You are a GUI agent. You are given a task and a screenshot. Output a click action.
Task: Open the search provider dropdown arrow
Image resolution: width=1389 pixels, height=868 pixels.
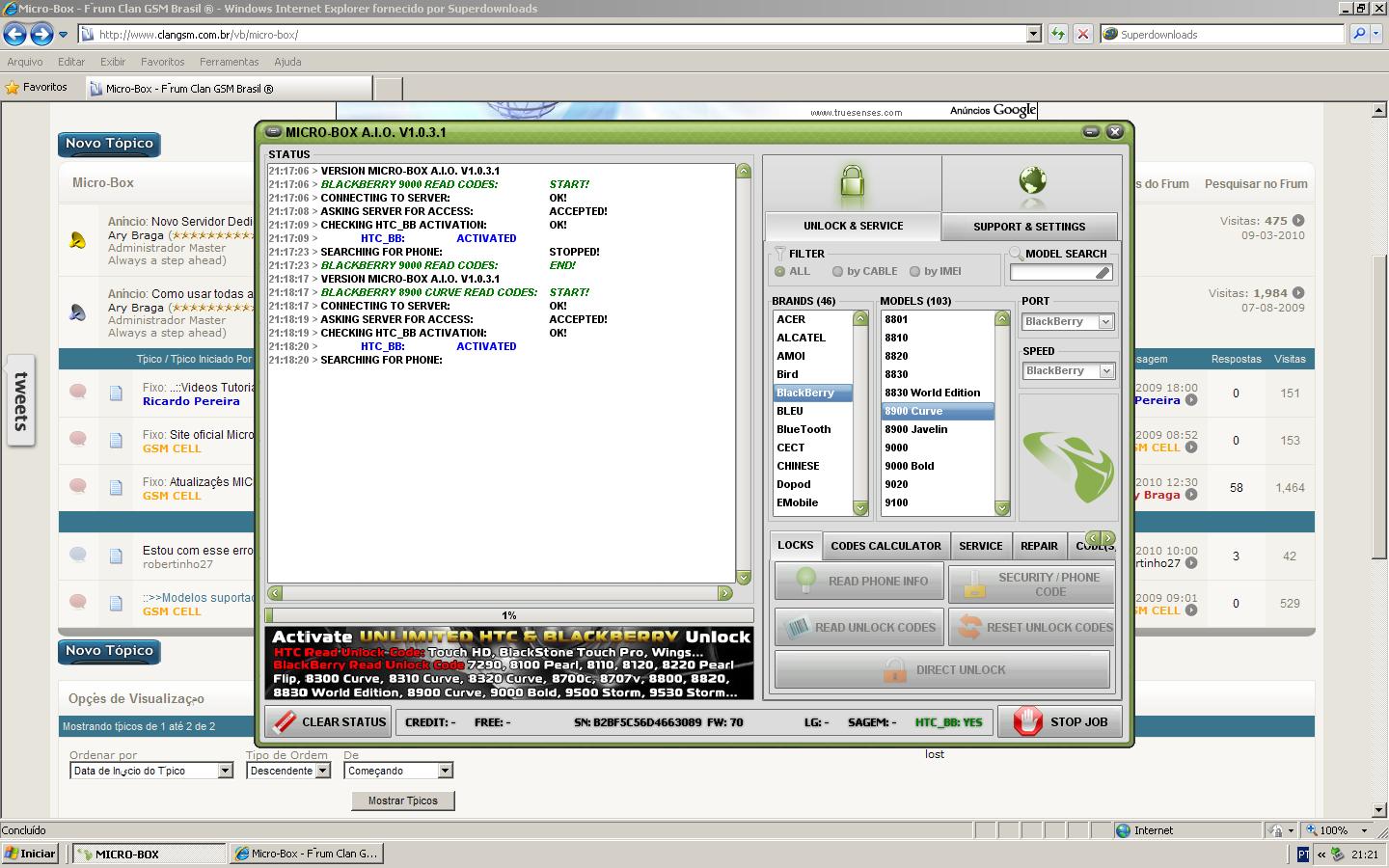[1376, 34]
